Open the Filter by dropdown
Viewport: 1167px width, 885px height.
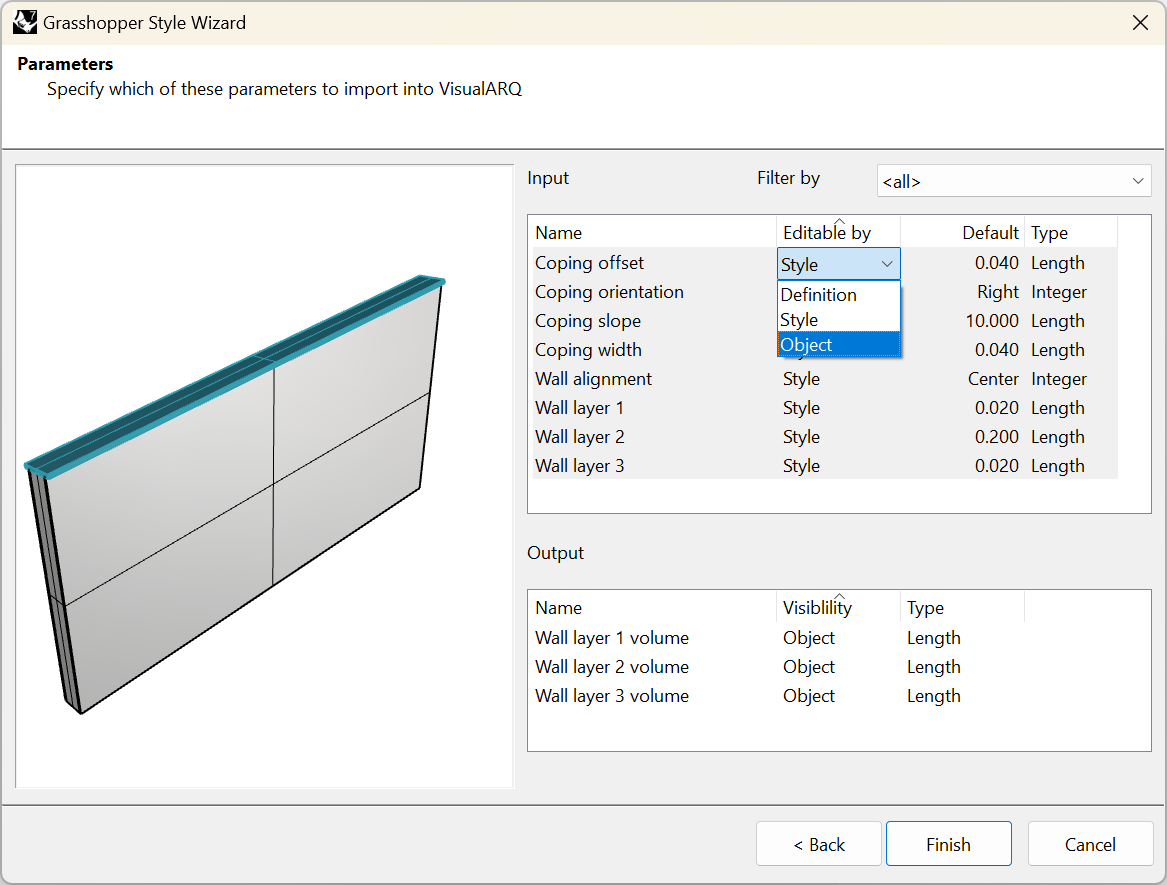coord(1014,181)
